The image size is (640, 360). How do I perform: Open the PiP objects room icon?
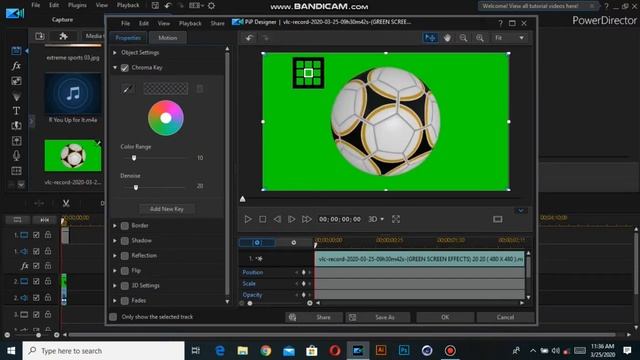pos(16,81)
